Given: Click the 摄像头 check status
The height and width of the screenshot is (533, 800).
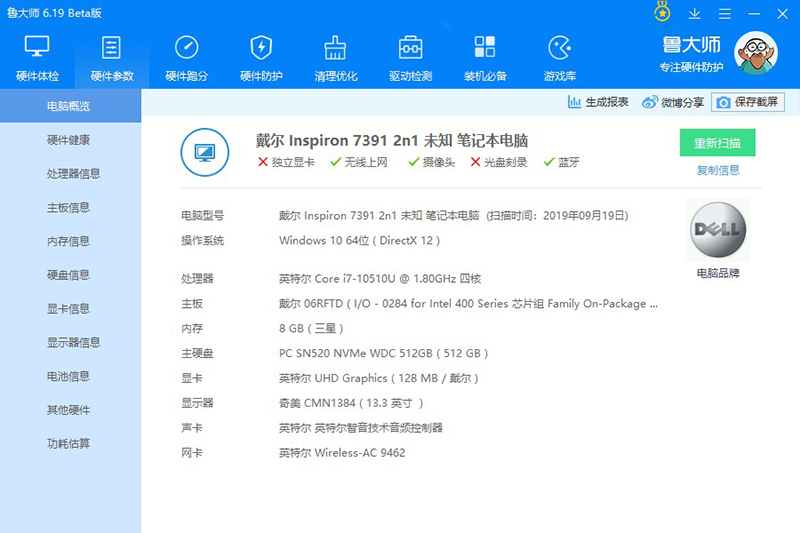Looking at the screenshot, I should [432, 162].
